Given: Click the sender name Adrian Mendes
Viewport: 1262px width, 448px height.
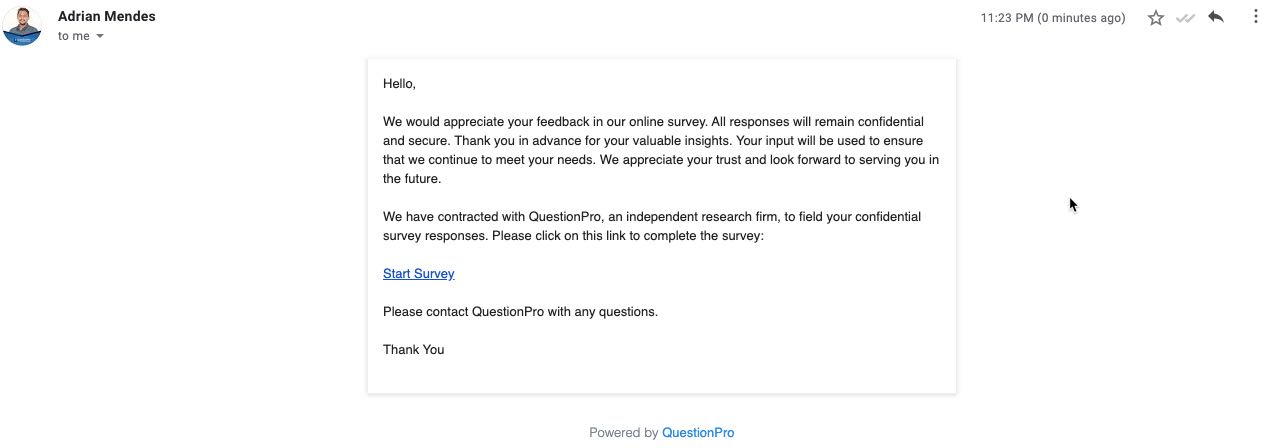Looking at the screenshot, I should tap(107, 16).
